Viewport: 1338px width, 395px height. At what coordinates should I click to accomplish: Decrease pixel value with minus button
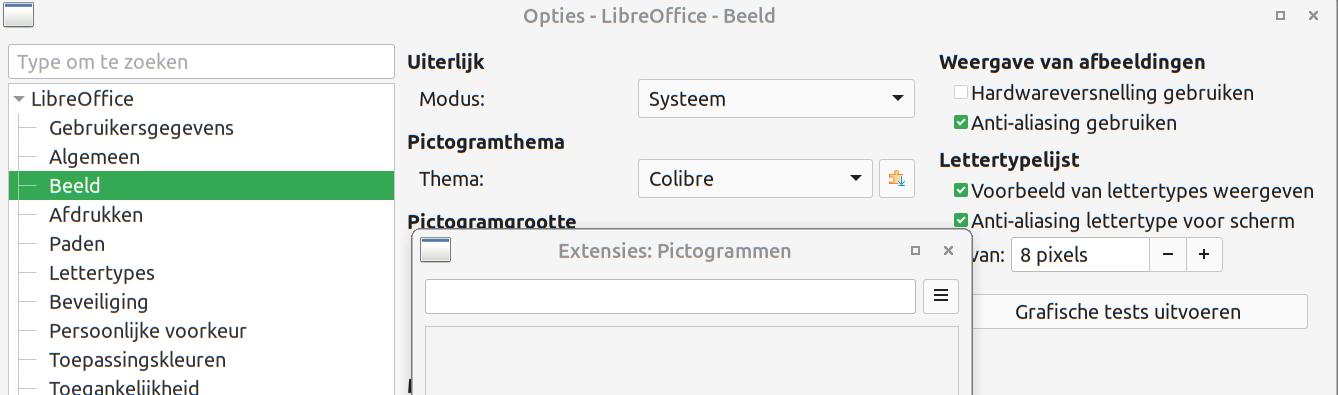[1168, 255]
